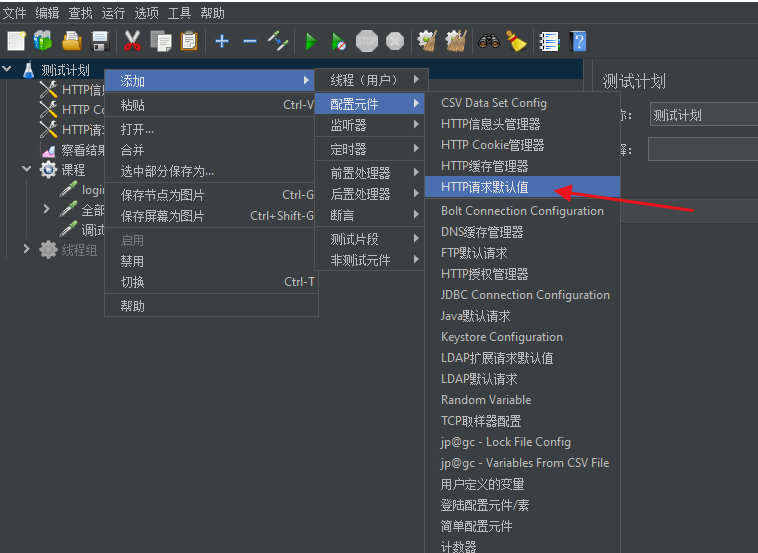758x553 pixels.
Task: Choose JDBC Connection Configuration
Action: pyautogui.click(x=522, y=294)
